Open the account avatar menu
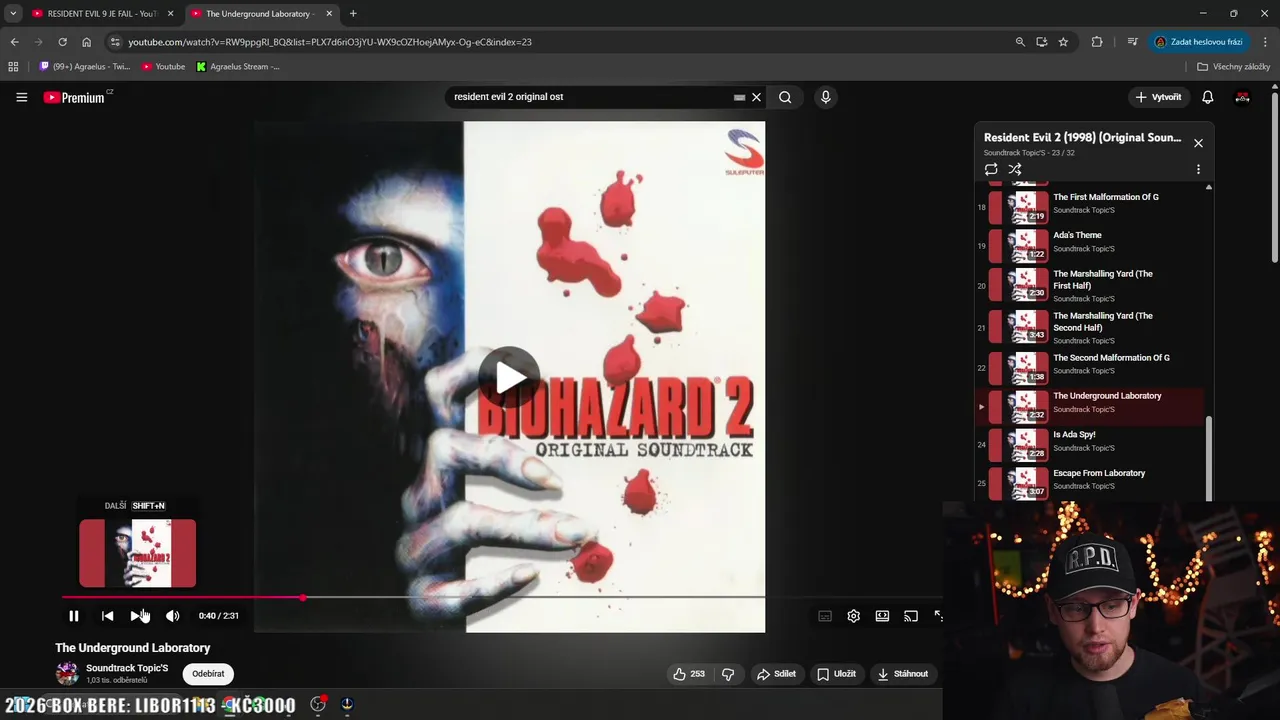1280x720 pixels. 1242,97
